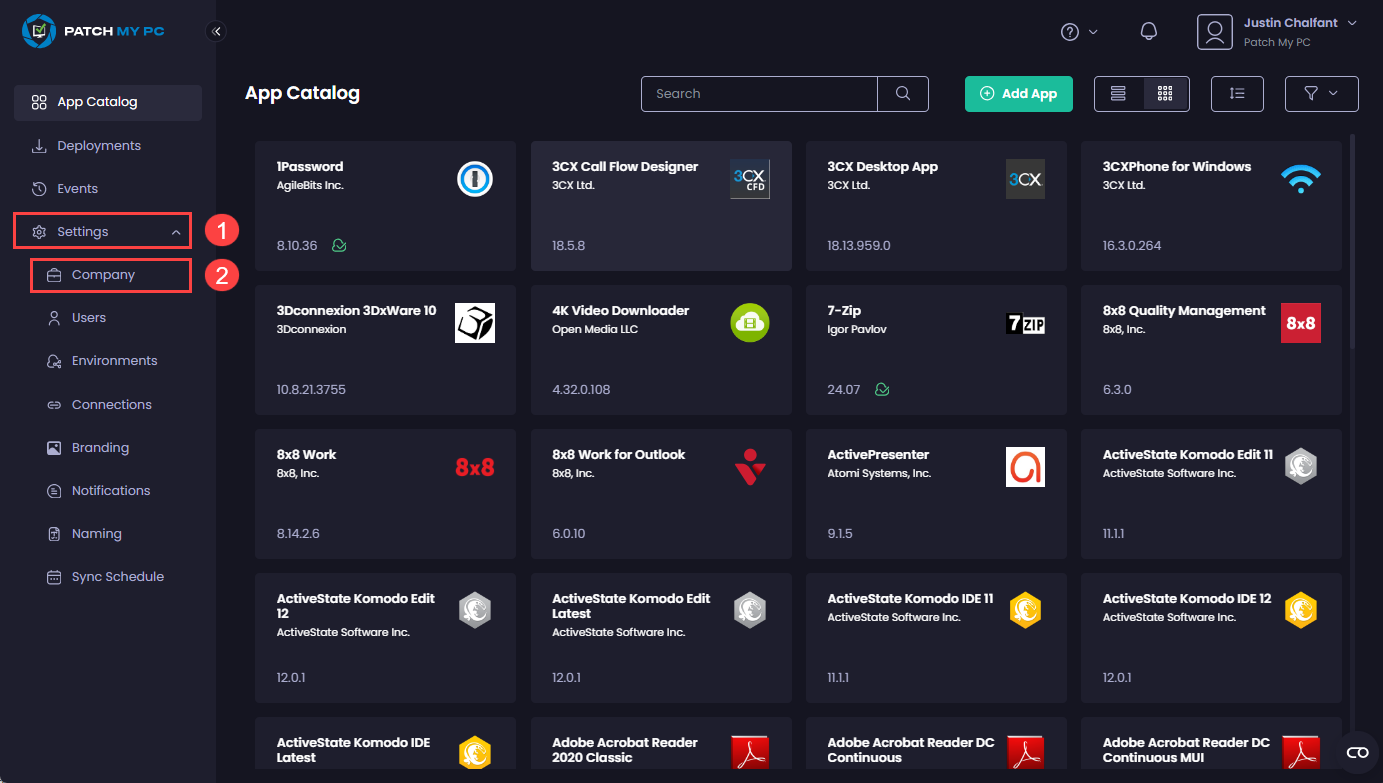The image size is (1383, 783).
Task: Click the notification bell icon
Action: (1148, 31)
